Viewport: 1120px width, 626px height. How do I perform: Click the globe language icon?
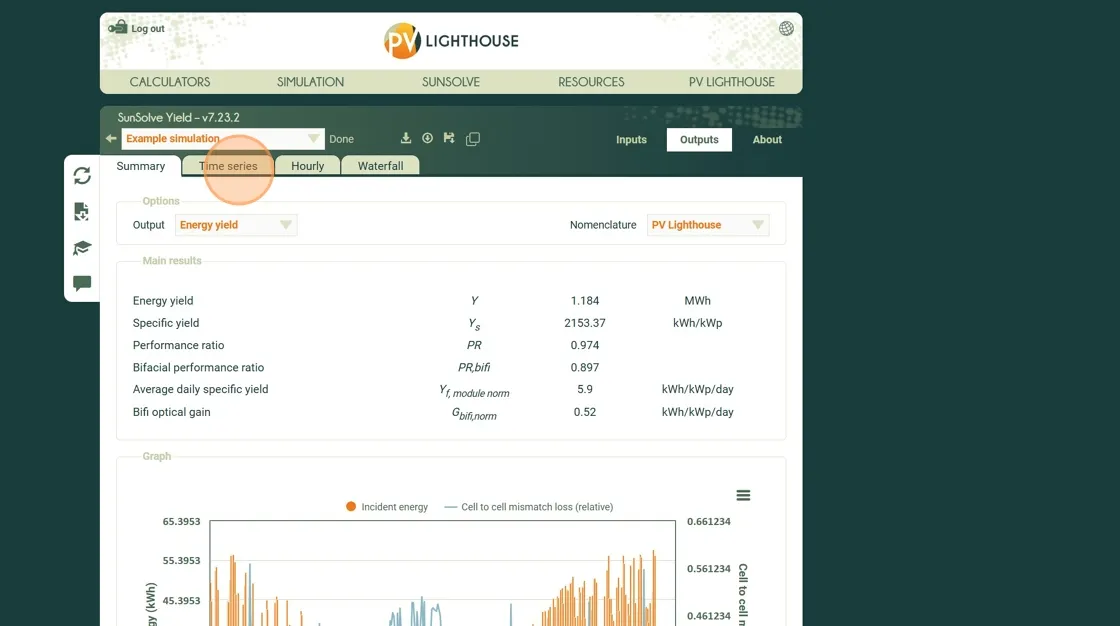pyautogui.click(x=786, y=29)
